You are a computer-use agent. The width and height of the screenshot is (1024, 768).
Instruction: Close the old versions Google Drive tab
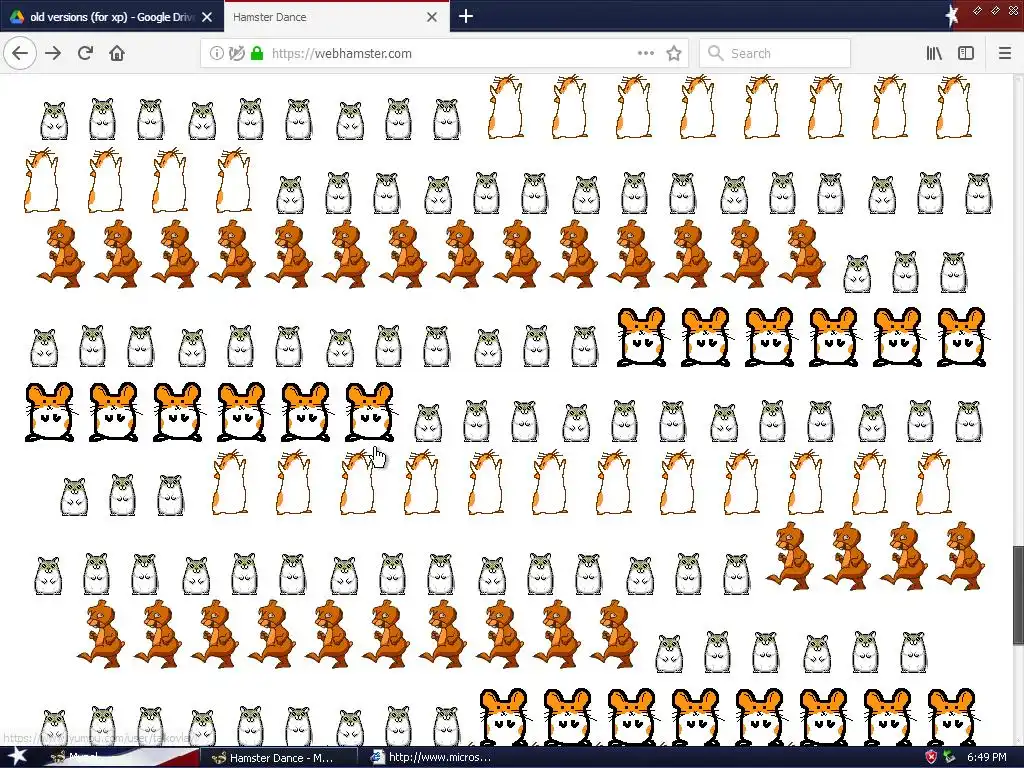(x=207, y=17)
